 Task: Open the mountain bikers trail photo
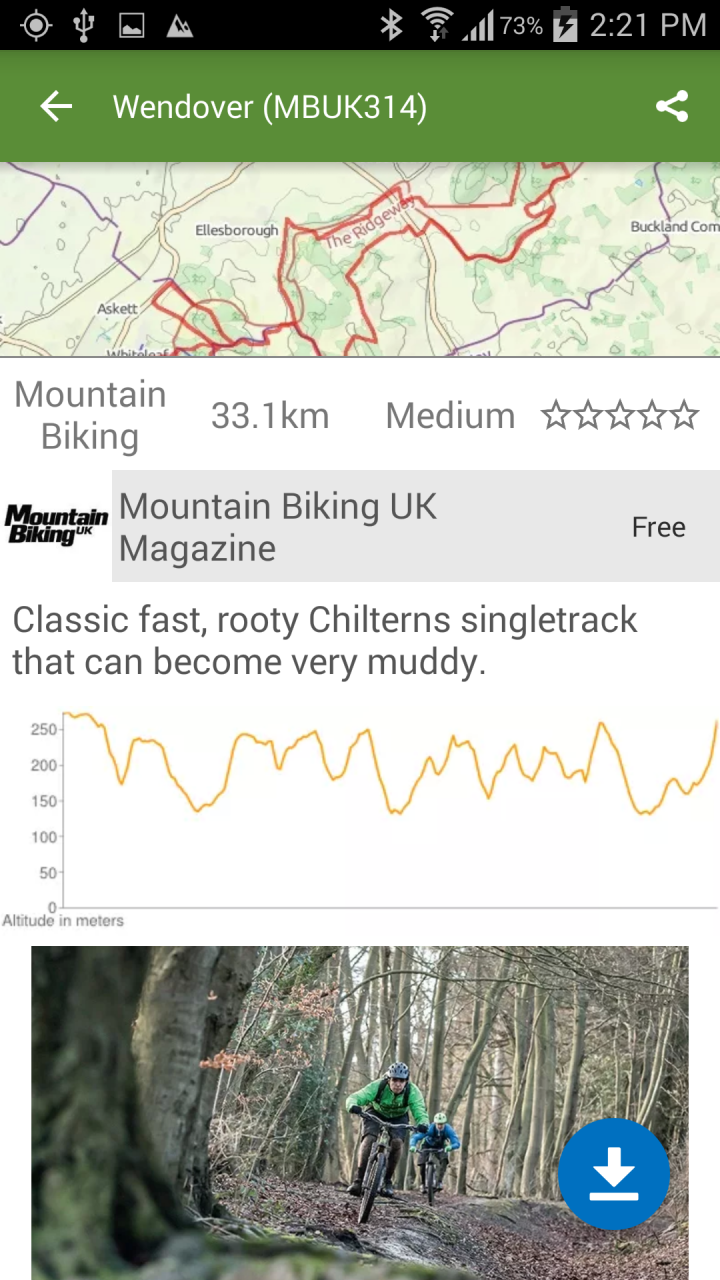point(300,1110)
